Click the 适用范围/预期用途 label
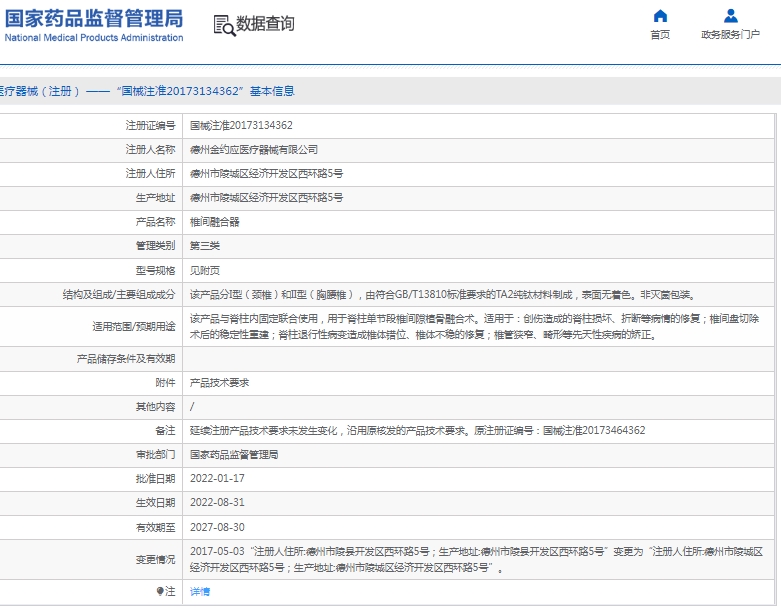 (x=134, y=326)
